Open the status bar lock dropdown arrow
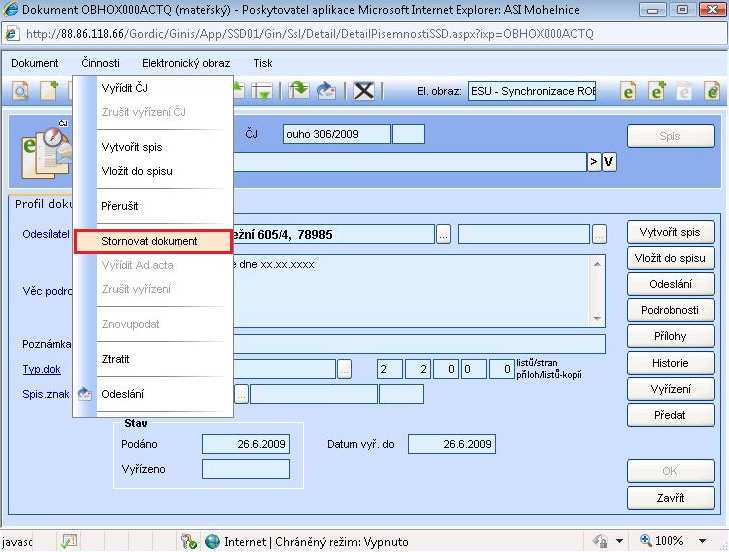Image resolution: width=729 pixels, height=552 pixels. click(619, 541)
